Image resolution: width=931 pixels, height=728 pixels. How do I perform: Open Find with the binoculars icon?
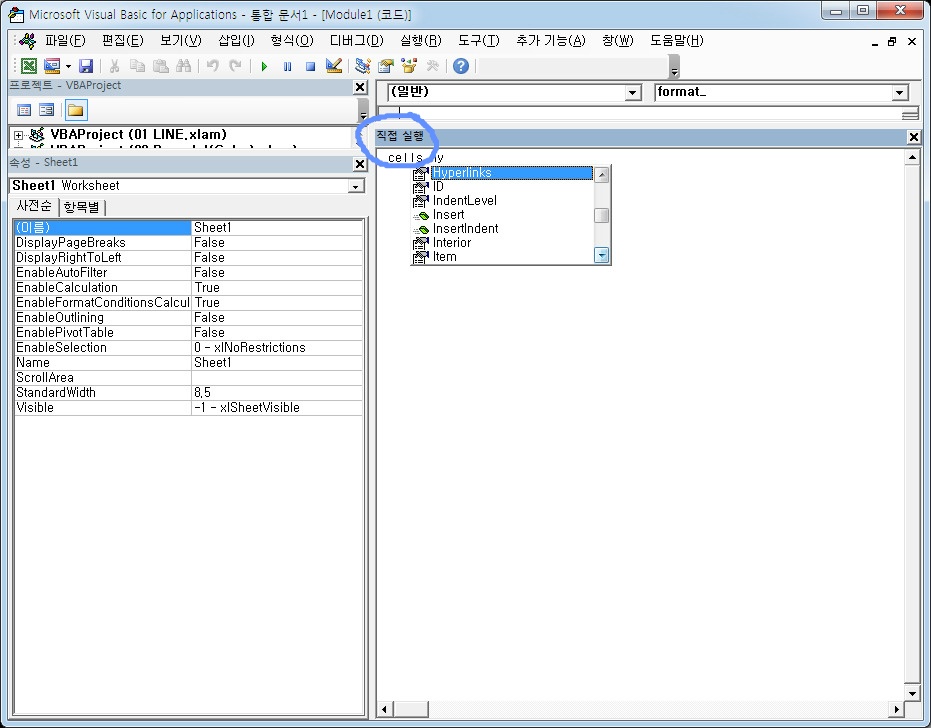point(183,66)
